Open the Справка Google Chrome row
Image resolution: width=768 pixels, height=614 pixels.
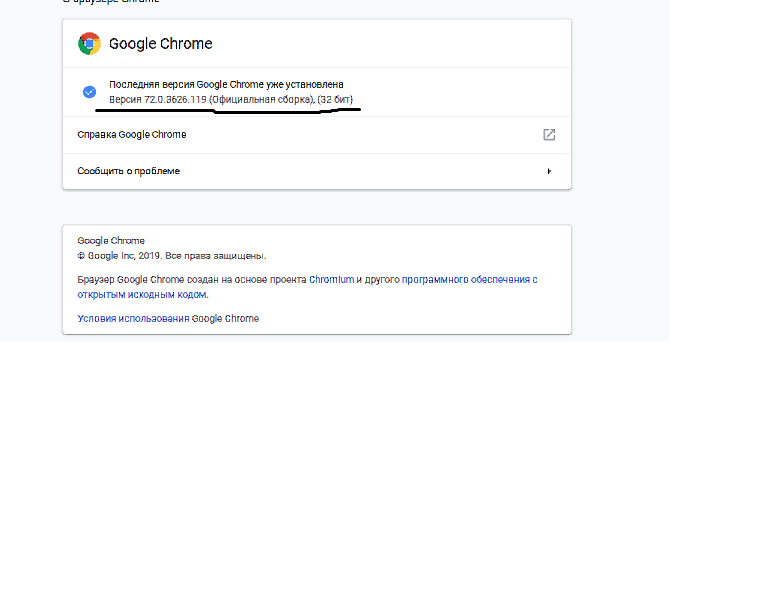(317, 135)
